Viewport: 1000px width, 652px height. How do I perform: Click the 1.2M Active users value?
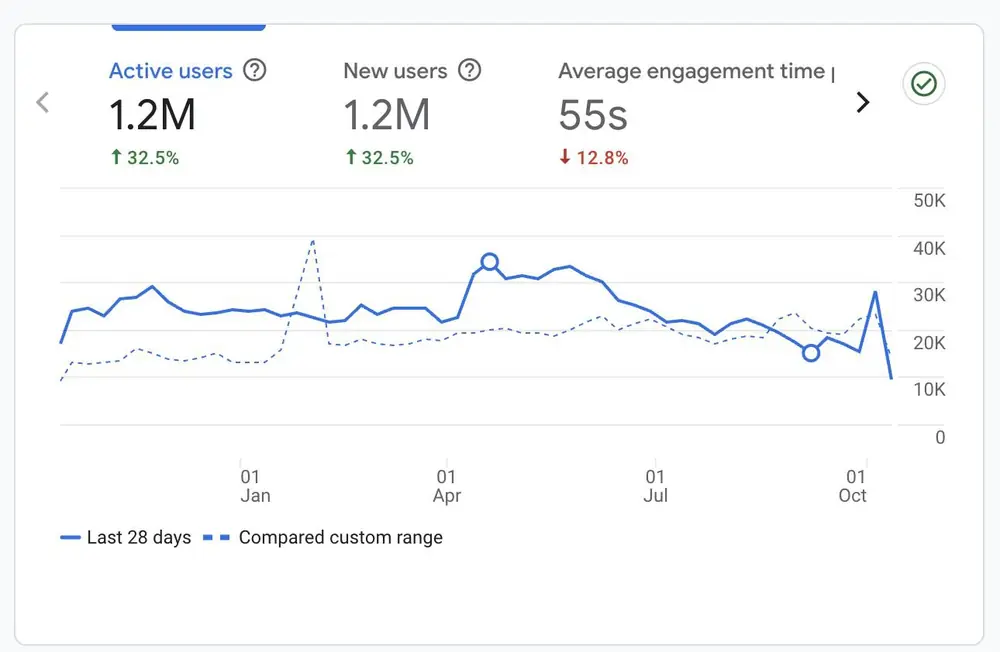[x=152, y=115]
